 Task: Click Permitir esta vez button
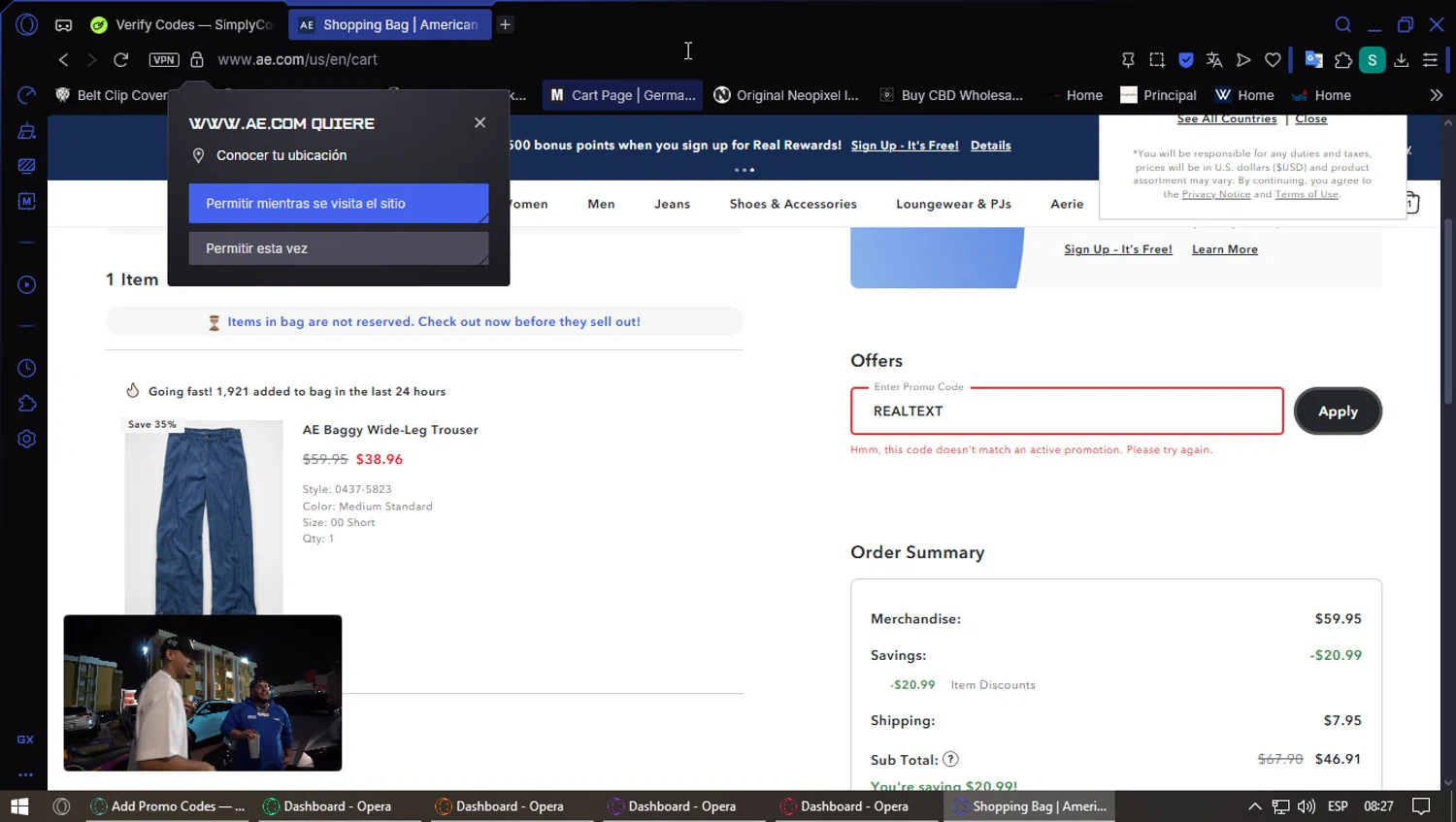coord(339,248)
